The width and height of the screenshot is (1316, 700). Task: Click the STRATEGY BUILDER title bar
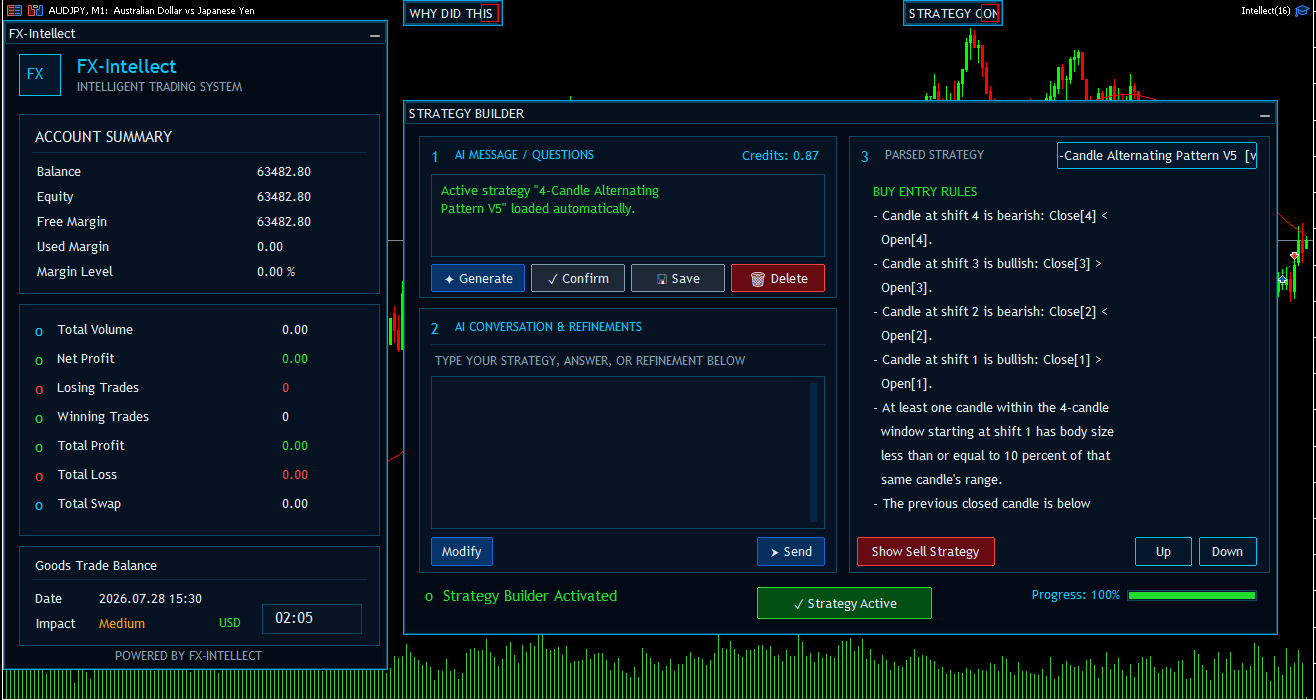[x=840, y=114]
